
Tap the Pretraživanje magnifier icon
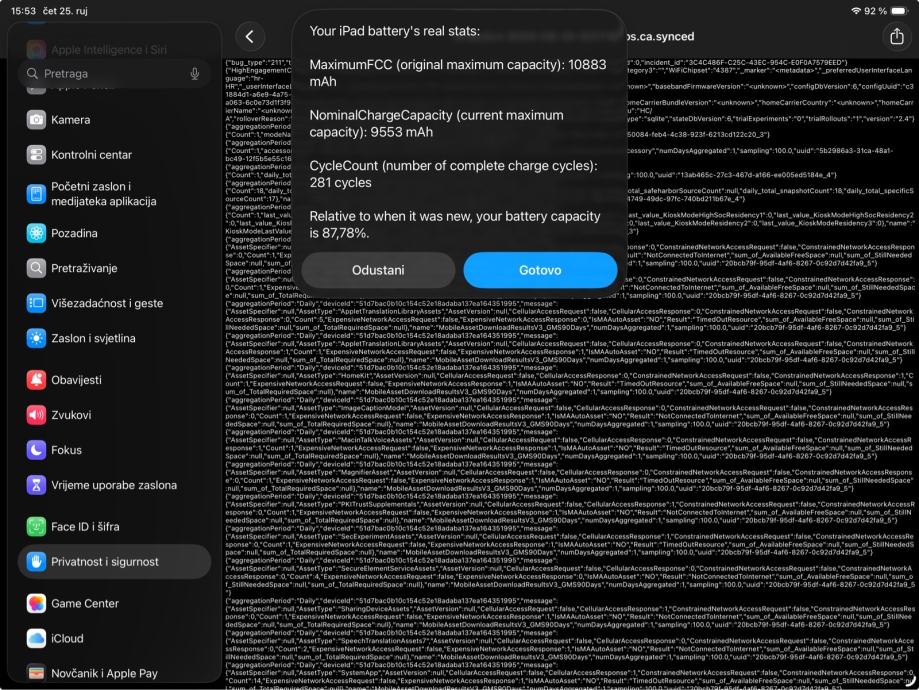[36, 268]
